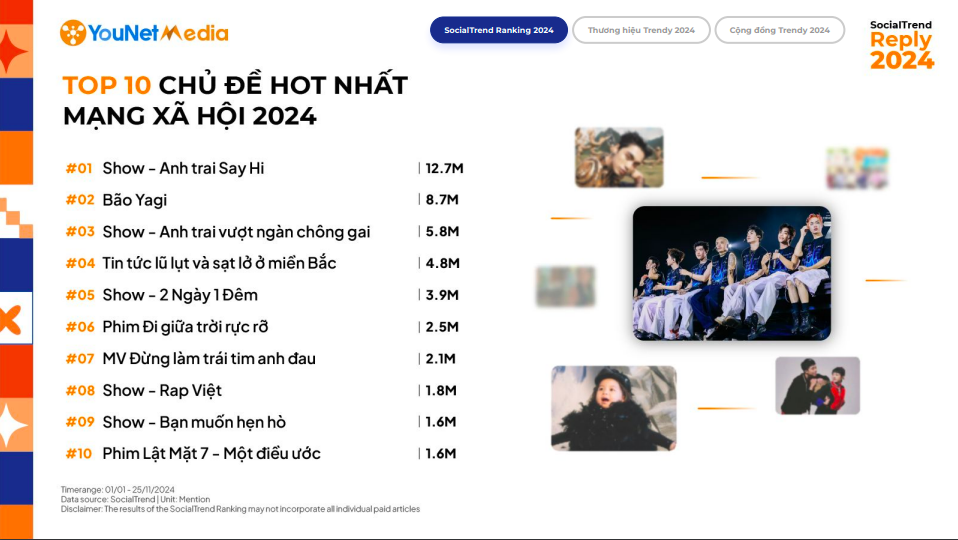Open the two people hugging thumbnail
This screenshot has height=540, width=958.
817,386
